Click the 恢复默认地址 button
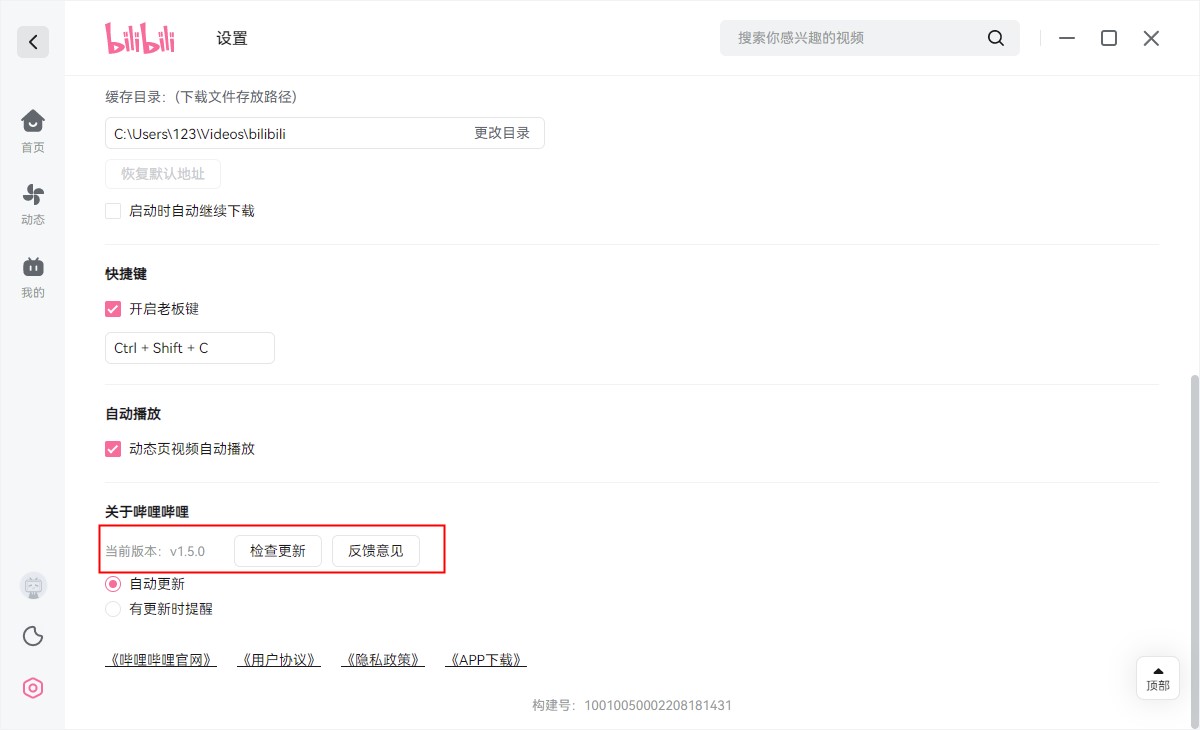This screenshot has width=1200, height=730. click(x=163, y=173)
